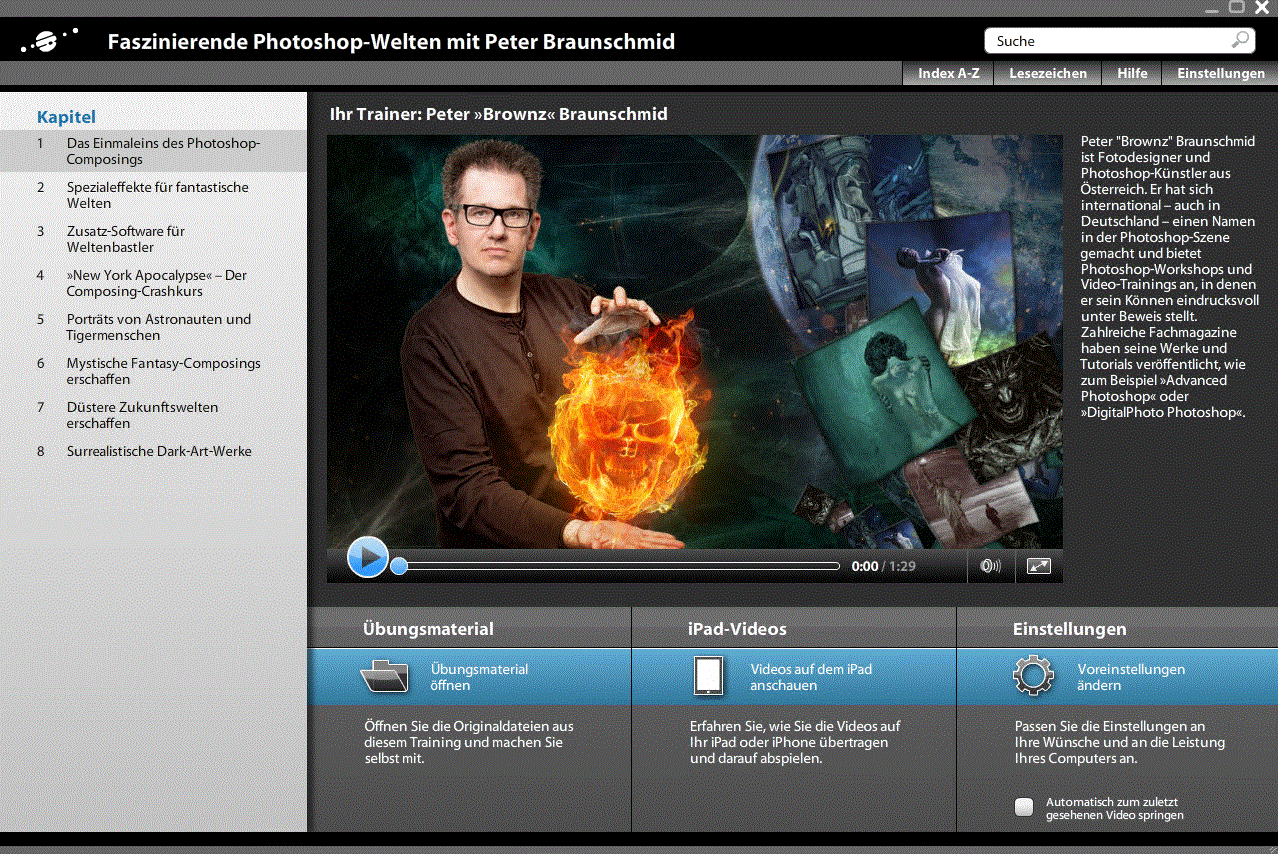1278x854 pixels.
Task: Click the description under Übungsmaterial öffnen
Action: [469, 742]
